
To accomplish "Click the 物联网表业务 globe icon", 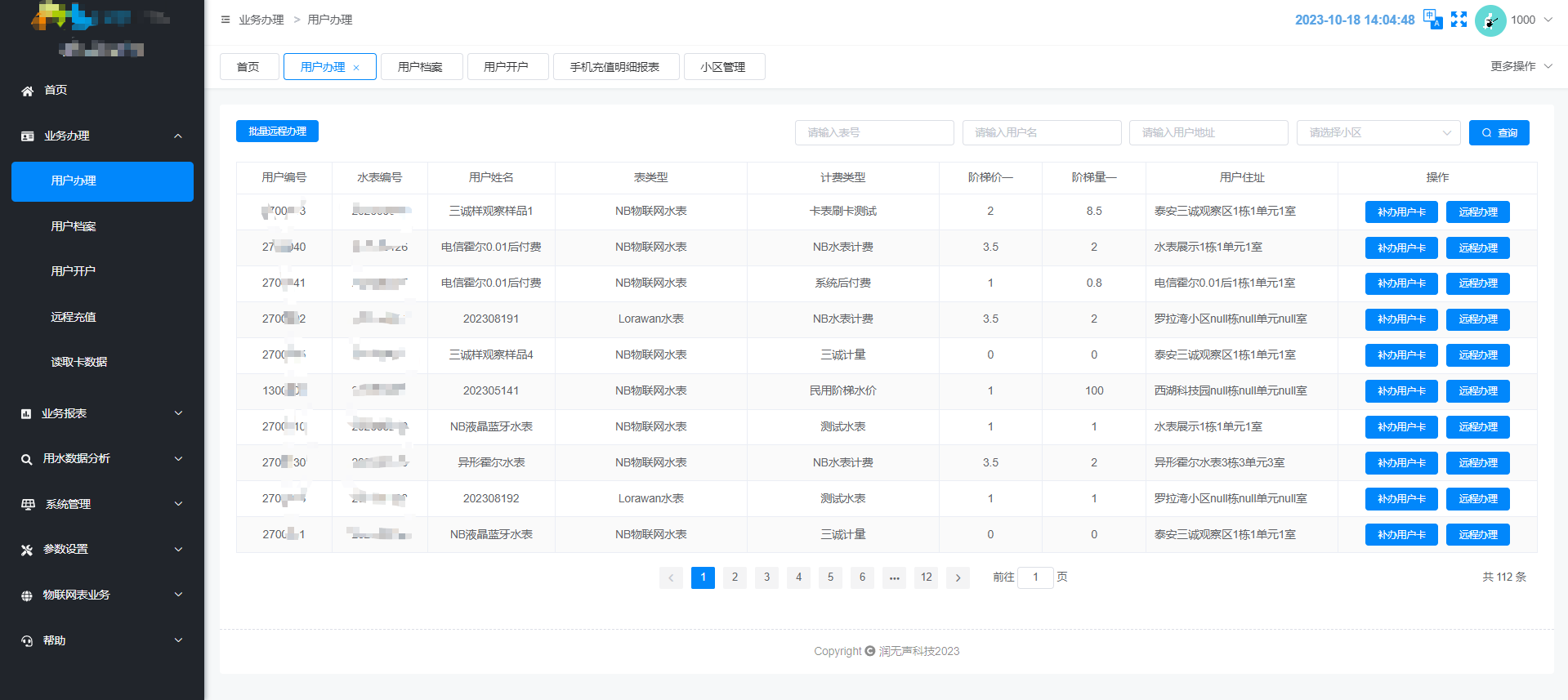I will pos(27,595).
